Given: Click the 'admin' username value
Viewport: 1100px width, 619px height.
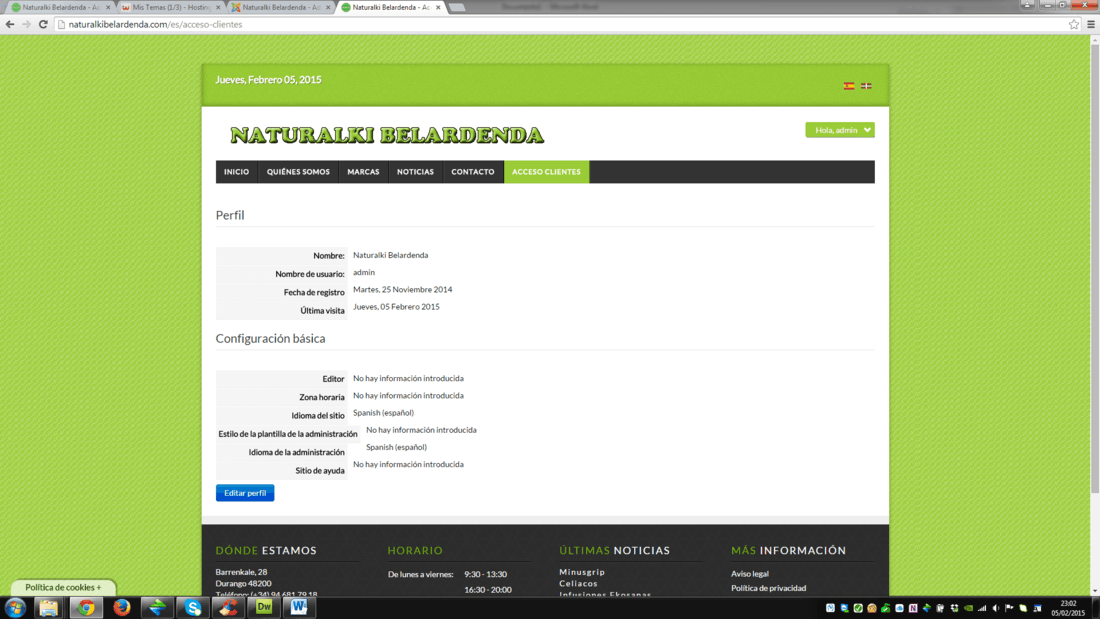Looking at the screenshot, I should [364, 272].
